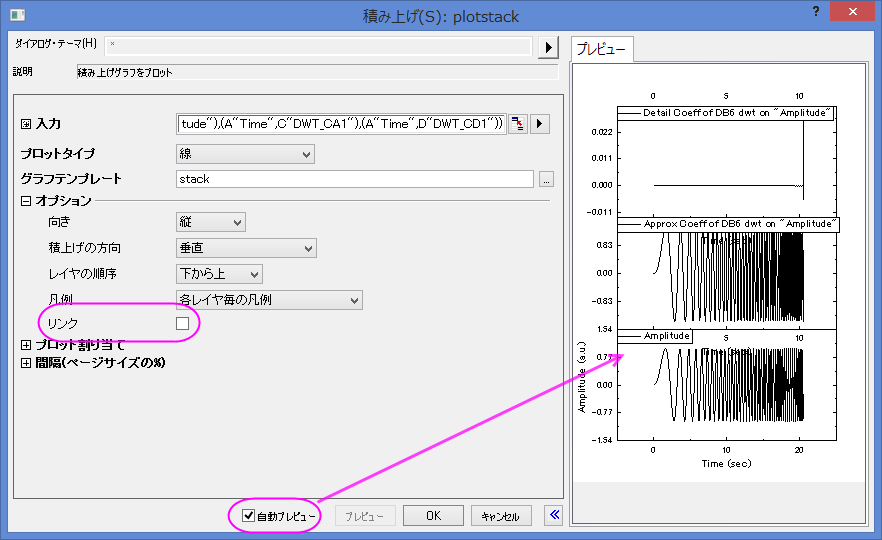Click the Detail Coeff legend in preview
Image resolution: width=882 pixels, height=540 pixels.
725,112
